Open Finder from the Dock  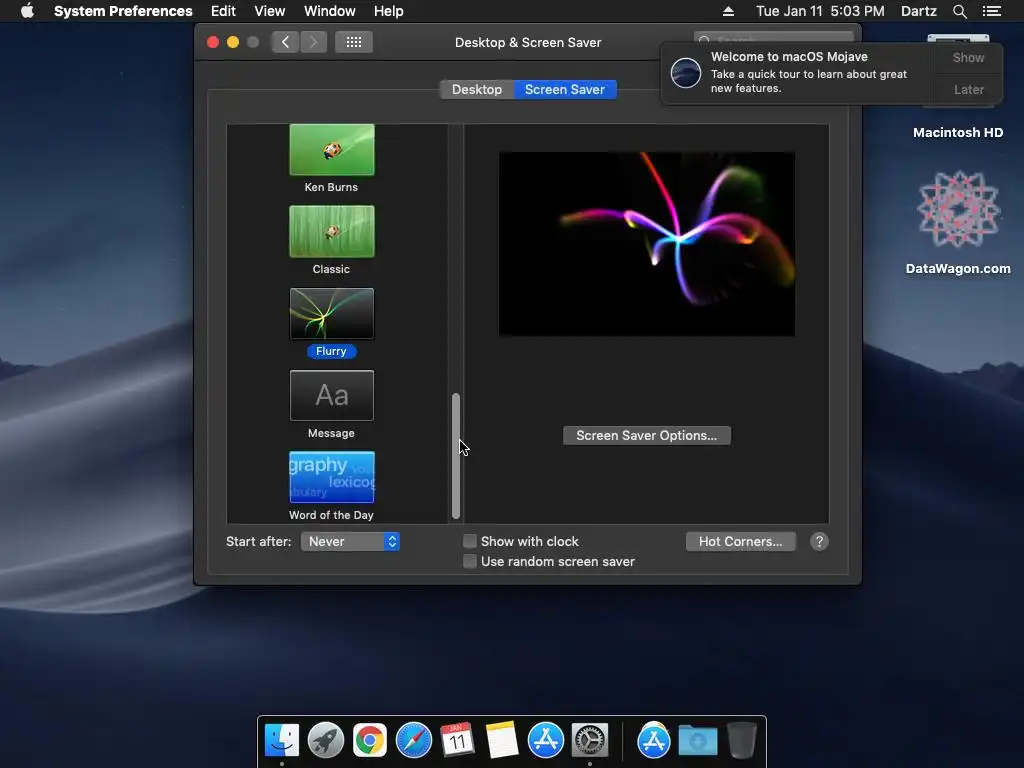coord(282,741)
